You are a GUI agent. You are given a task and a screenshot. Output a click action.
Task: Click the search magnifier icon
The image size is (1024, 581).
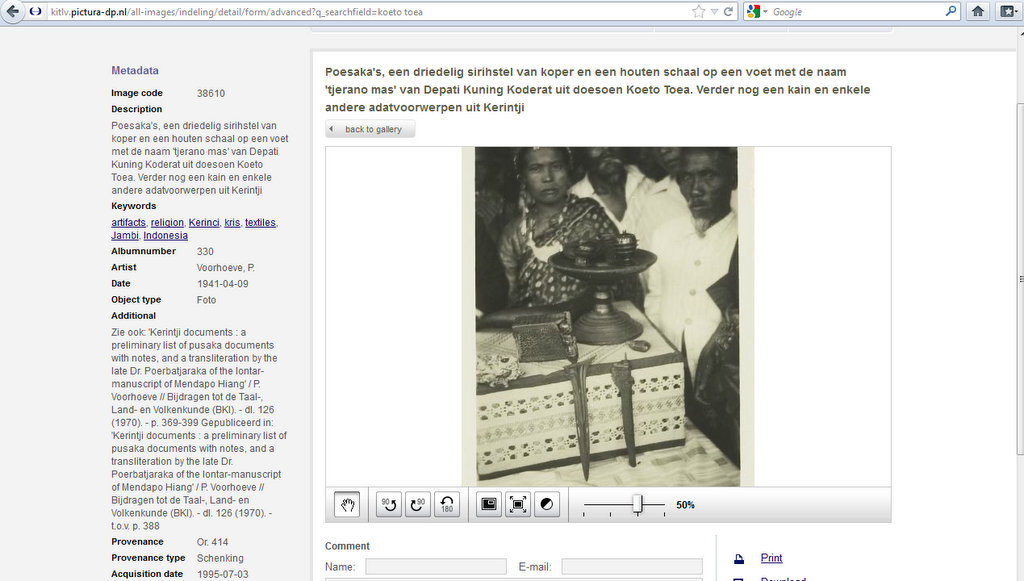click(951, 11)
